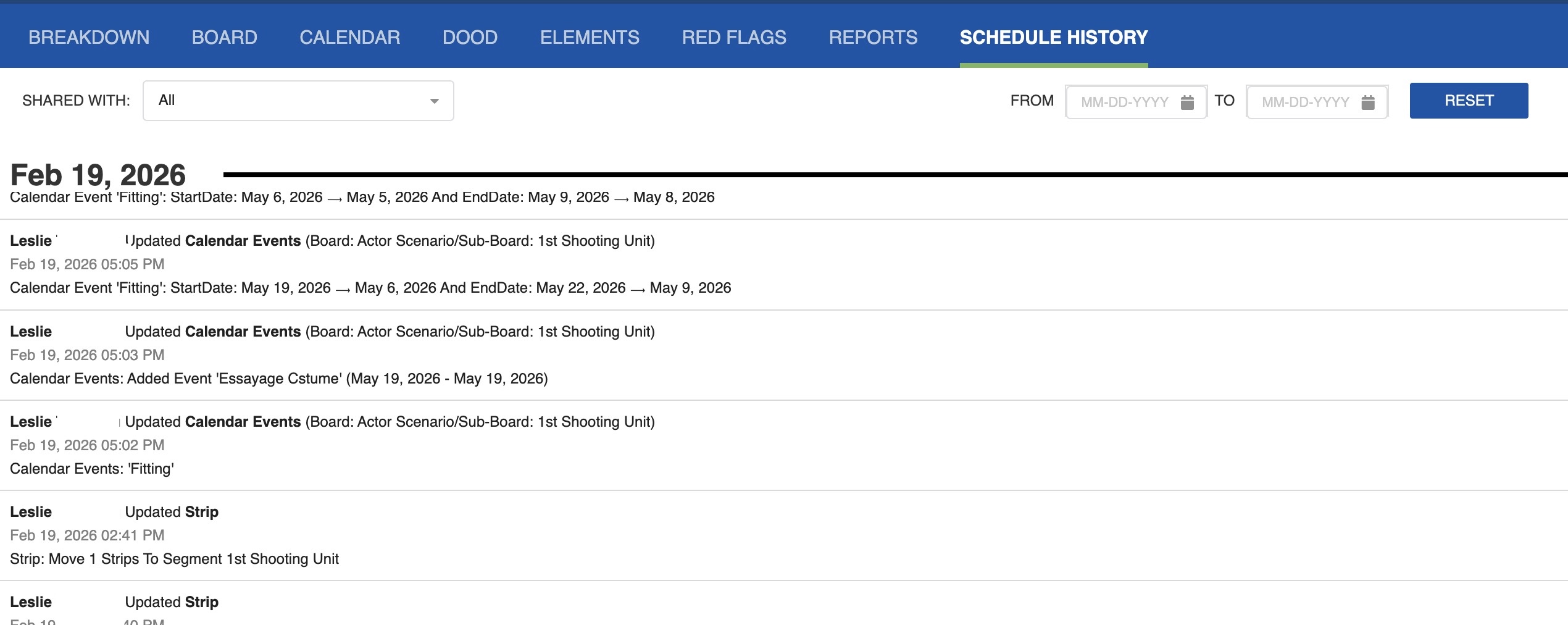Open the BREAKDOWN tab

click(x=88, y=36)
